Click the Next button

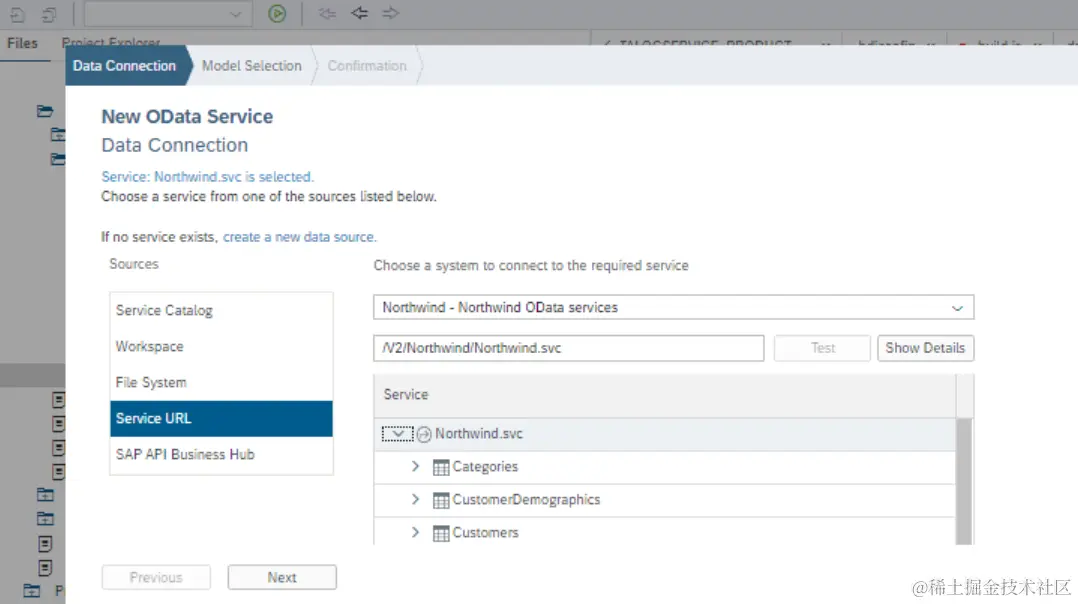[x=282, y=577]
